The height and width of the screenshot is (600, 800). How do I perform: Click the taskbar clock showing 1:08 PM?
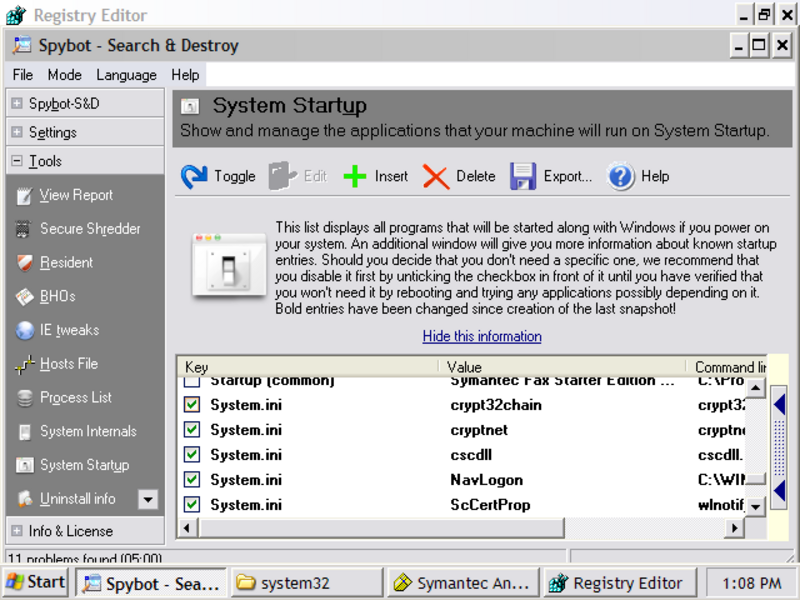coord(752,583)
